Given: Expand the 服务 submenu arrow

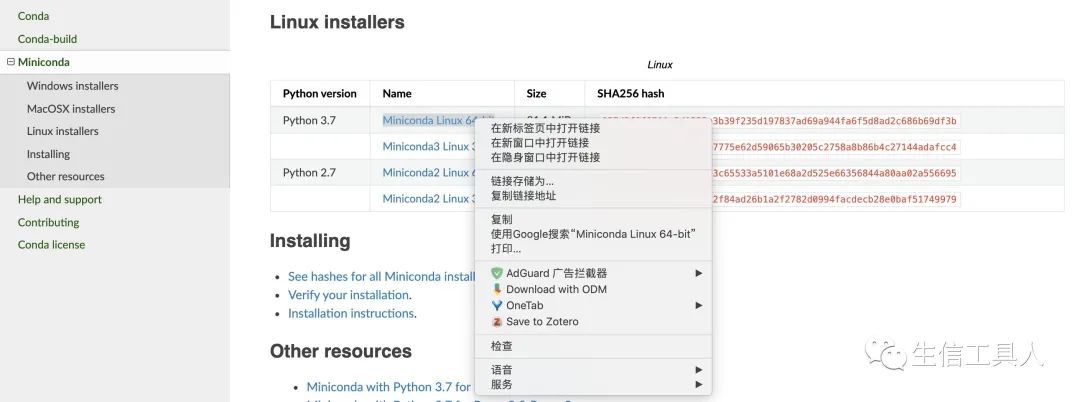Looking at the screenshot, I should tap(698, 385).
